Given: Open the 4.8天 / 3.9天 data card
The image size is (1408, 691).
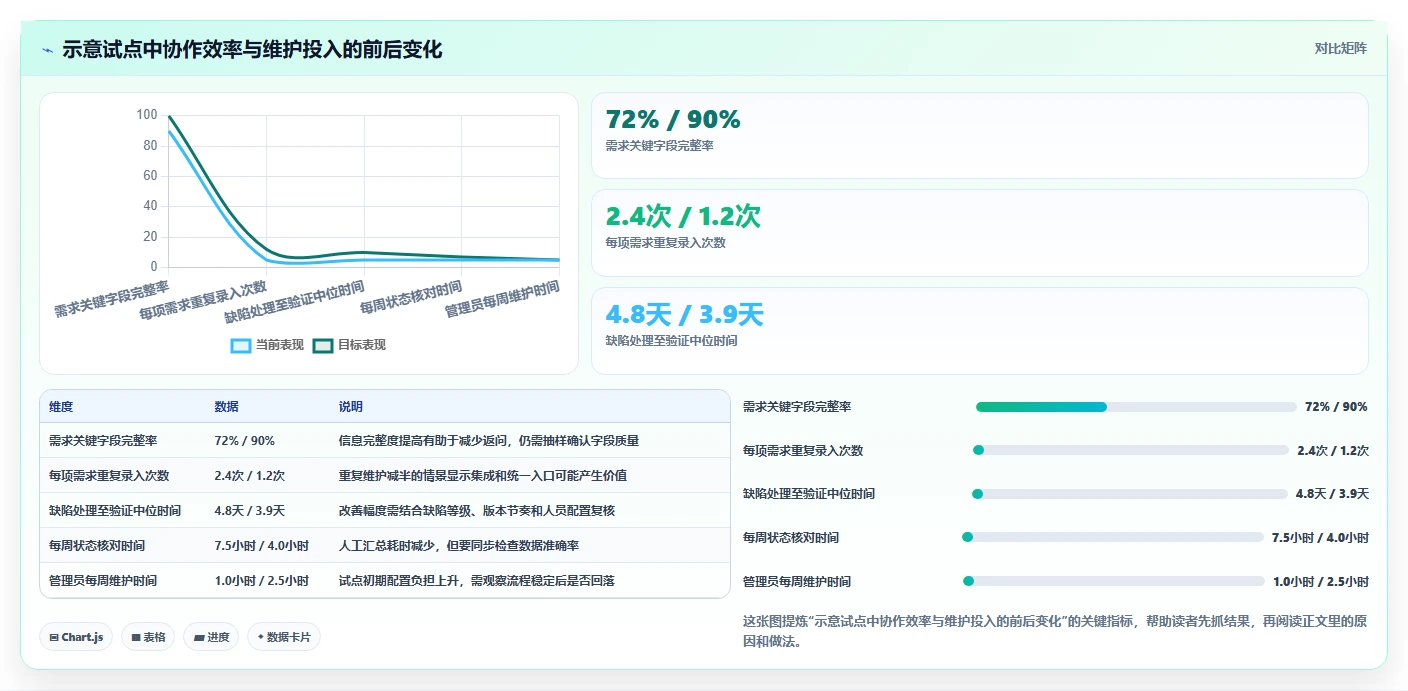Looking at the screenshot, I should (x=979, y=331).
